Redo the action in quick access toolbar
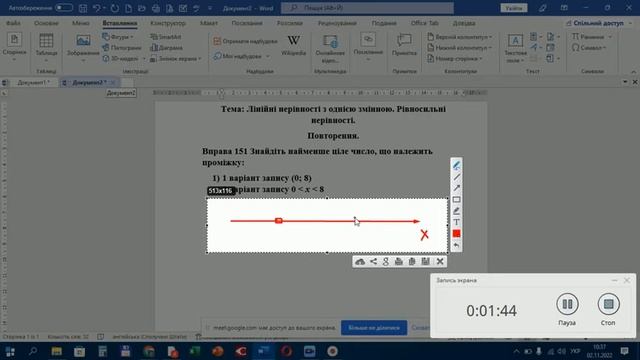This screenshot has width=640, height=360. point(115,8)
